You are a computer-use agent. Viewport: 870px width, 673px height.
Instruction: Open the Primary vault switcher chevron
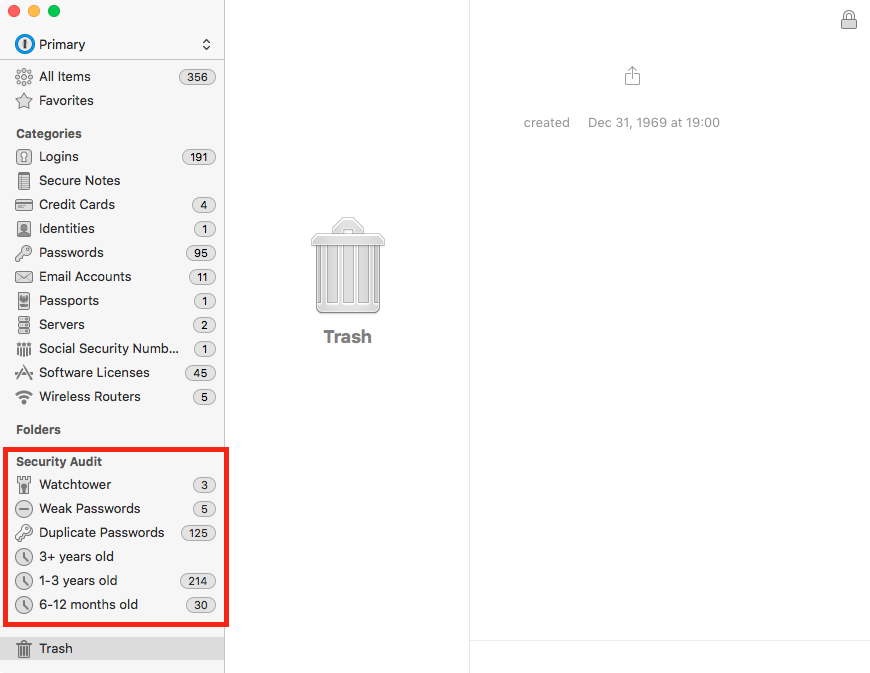(x=206, y=44)
